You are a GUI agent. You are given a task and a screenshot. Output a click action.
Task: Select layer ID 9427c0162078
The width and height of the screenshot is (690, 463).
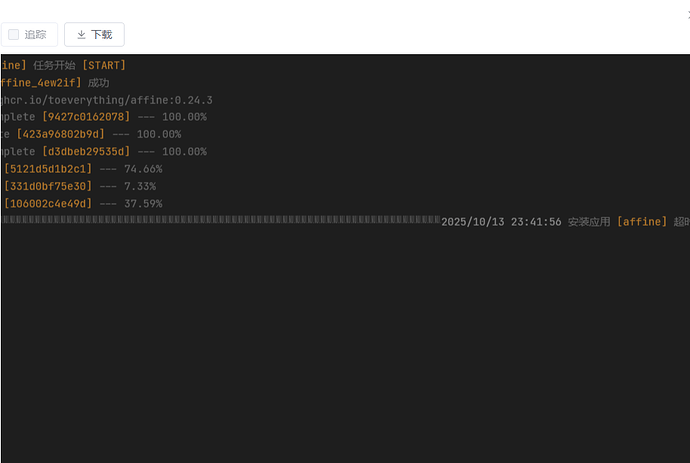[x=86, y=117]
